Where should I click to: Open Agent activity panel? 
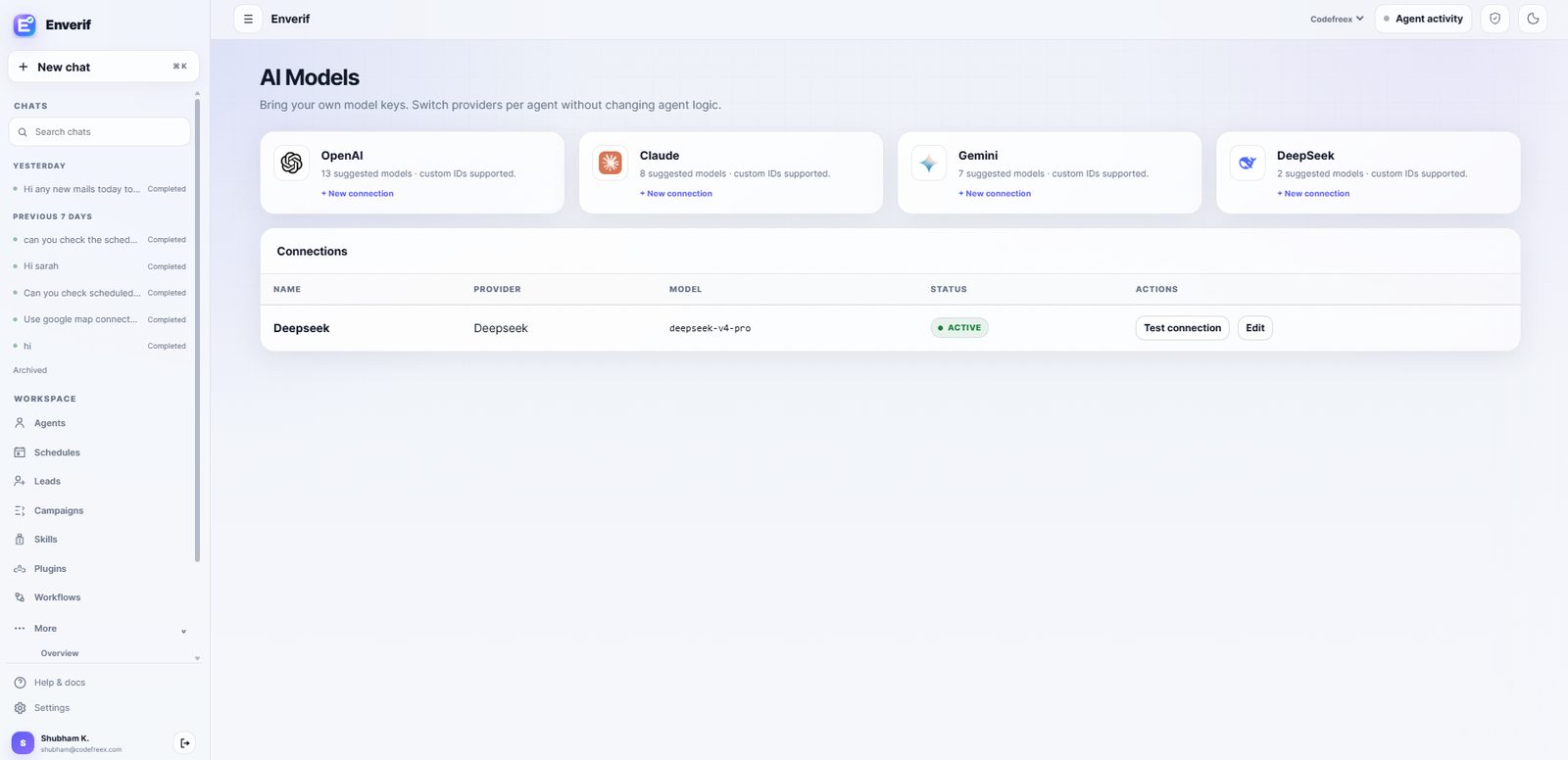pyautogui.click(x=1423, y=19)
